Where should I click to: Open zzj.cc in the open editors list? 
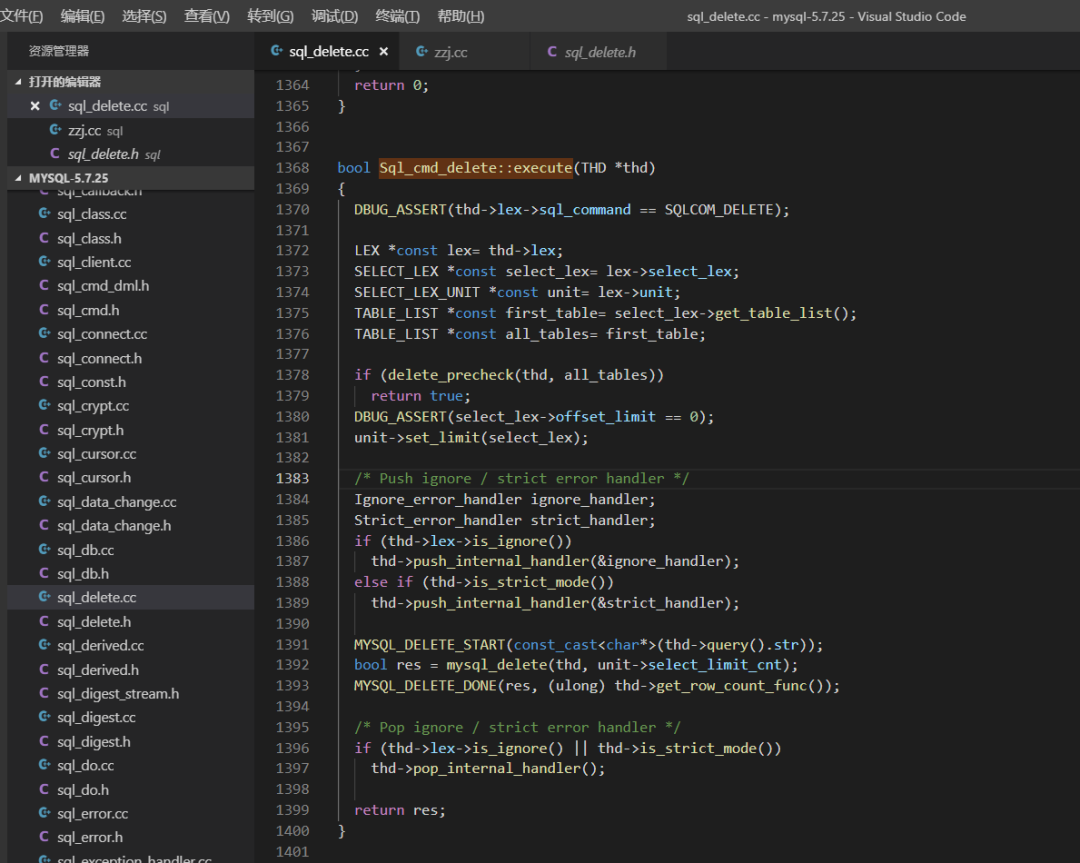click(x=85, y=131)
